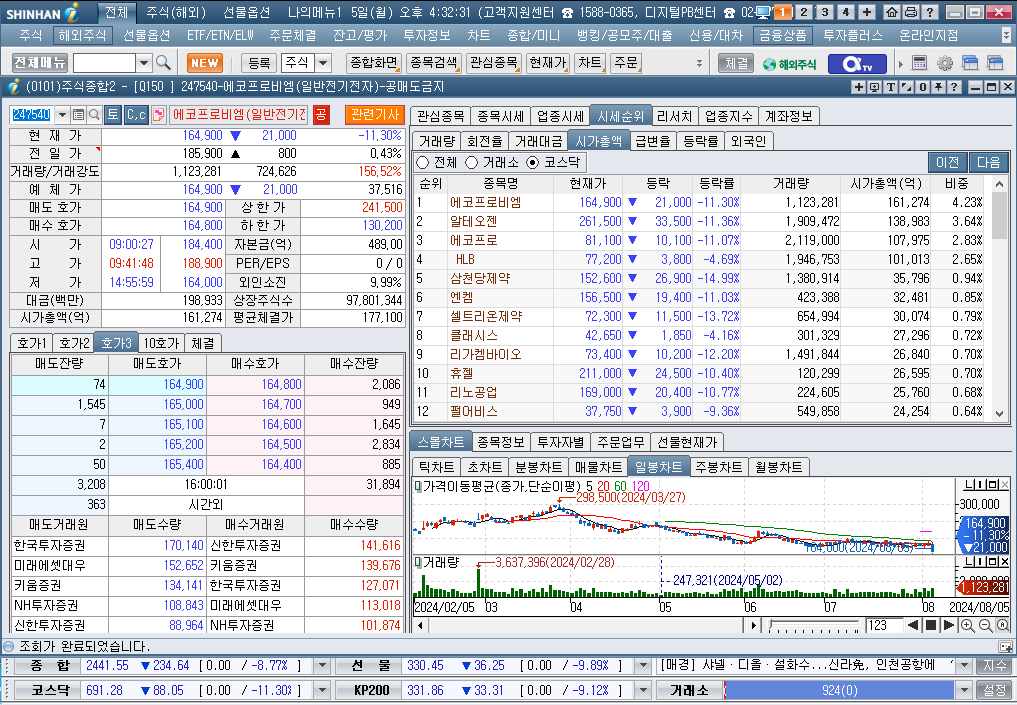Open the calculator icon in the toolbar
The width and height of the screenshot is (1017, 705).
[x=919, y=63]
